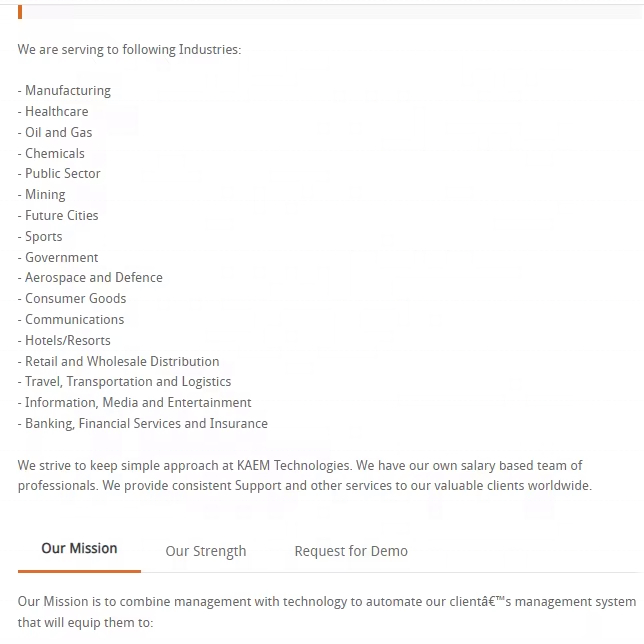Select Information, Media and Entertainment line

point(138,403)
